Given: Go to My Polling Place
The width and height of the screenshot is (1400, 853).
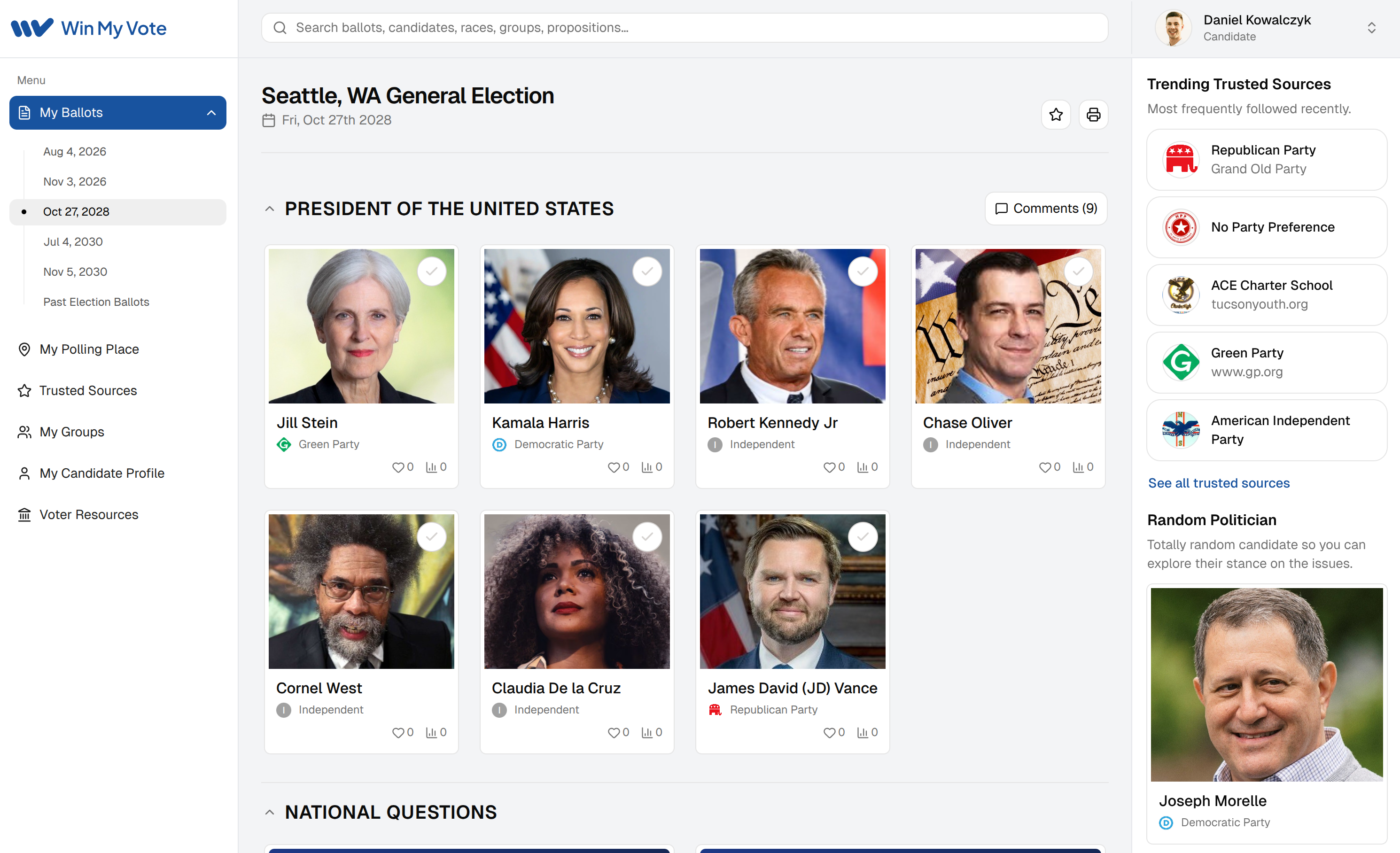Looking at the screenshot, I should (89, 349).
